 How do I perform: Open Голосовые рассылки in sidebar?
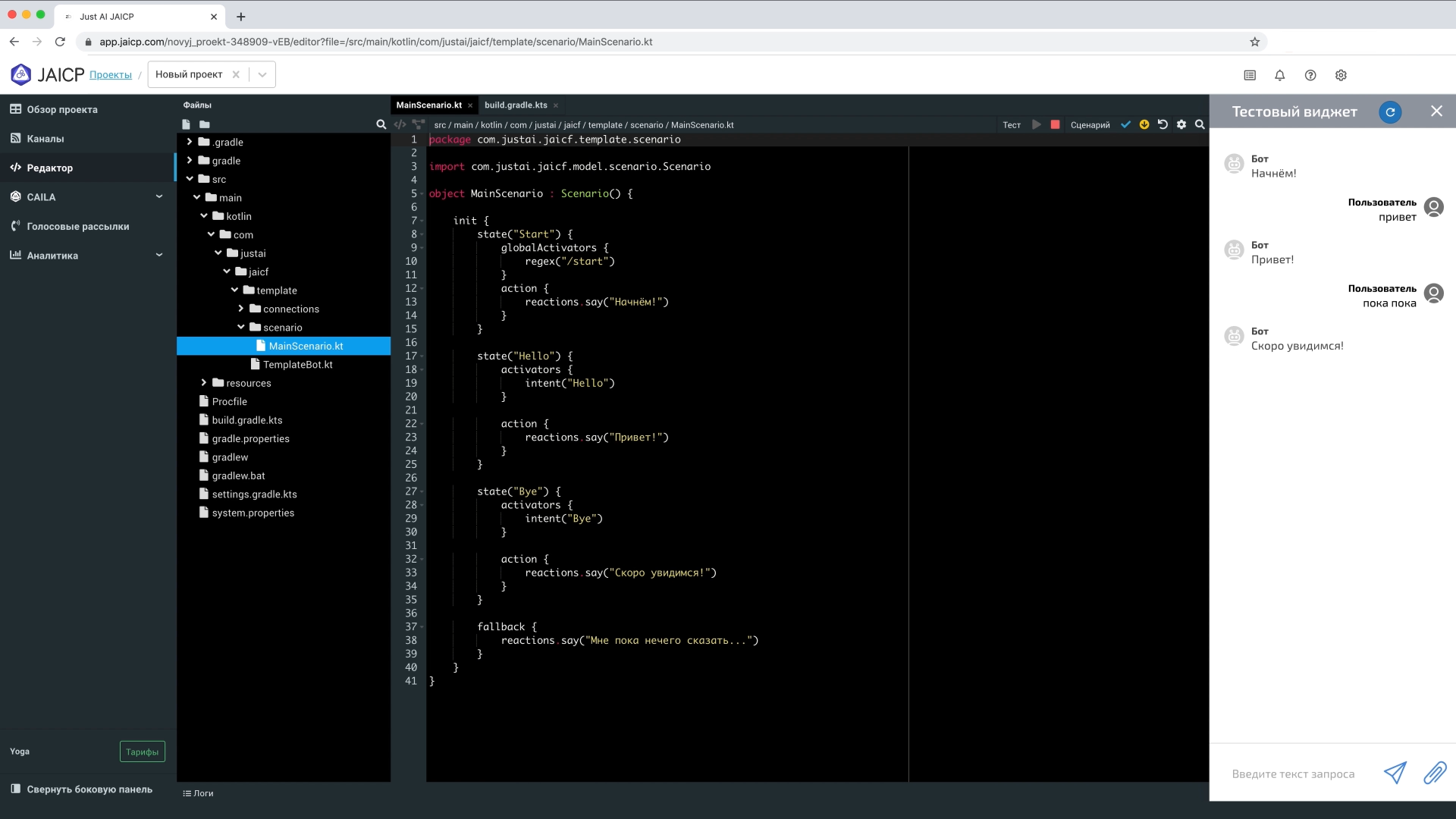pyautogui.click(x=88, y=226)
